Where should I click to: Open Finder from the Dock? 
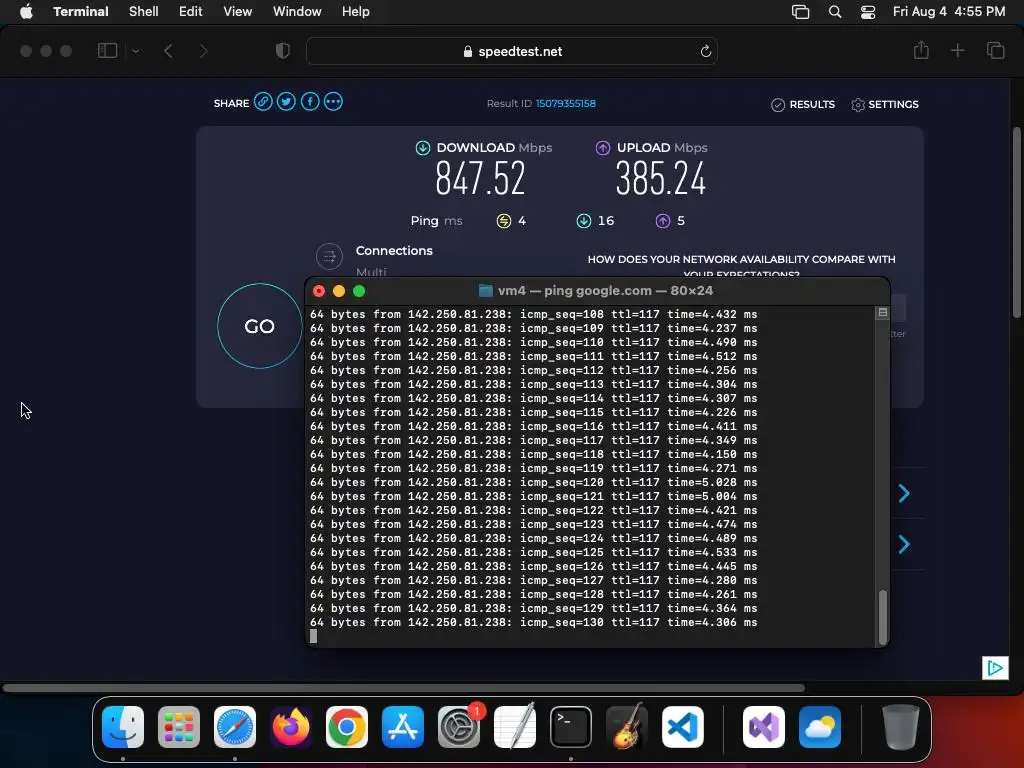click(123, 727)
